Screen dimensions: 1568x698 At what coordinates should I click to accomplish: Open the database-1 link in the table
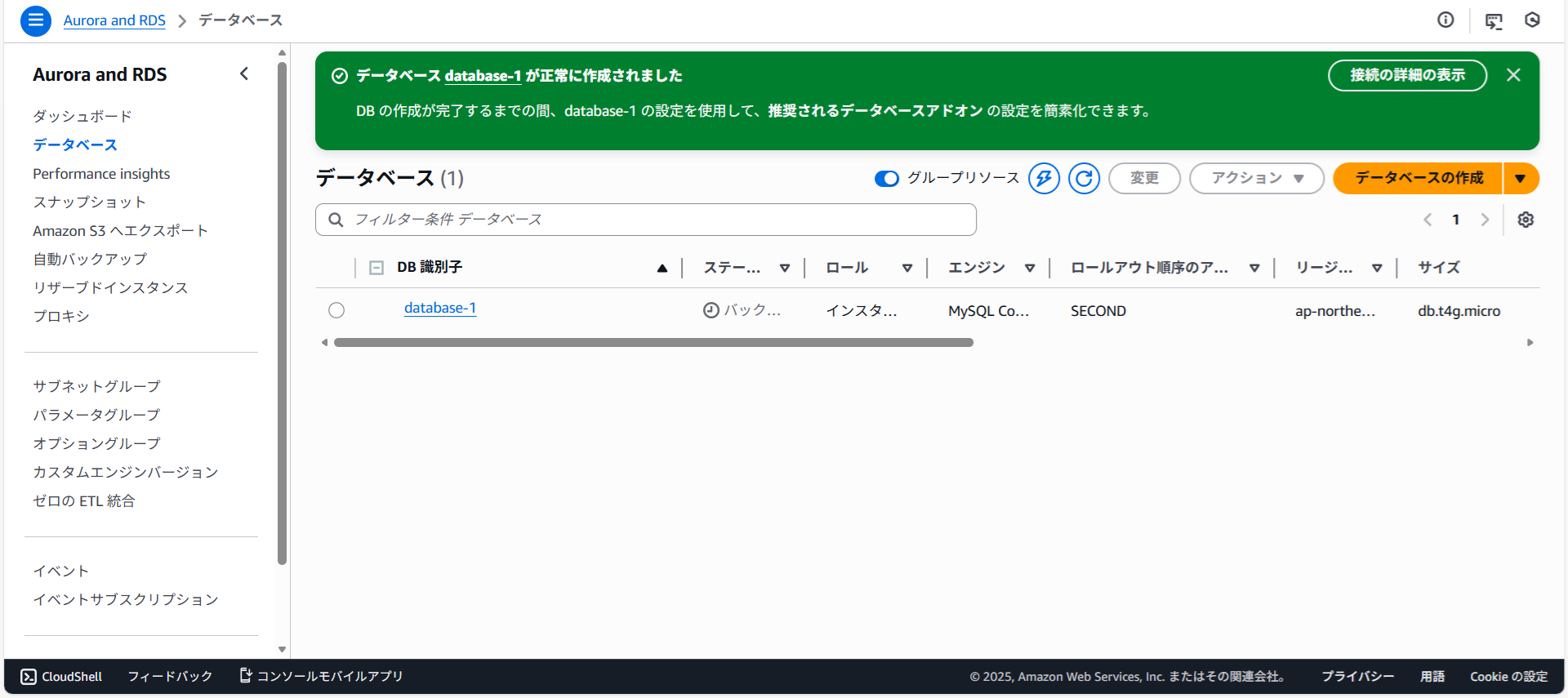coord(440,308)
